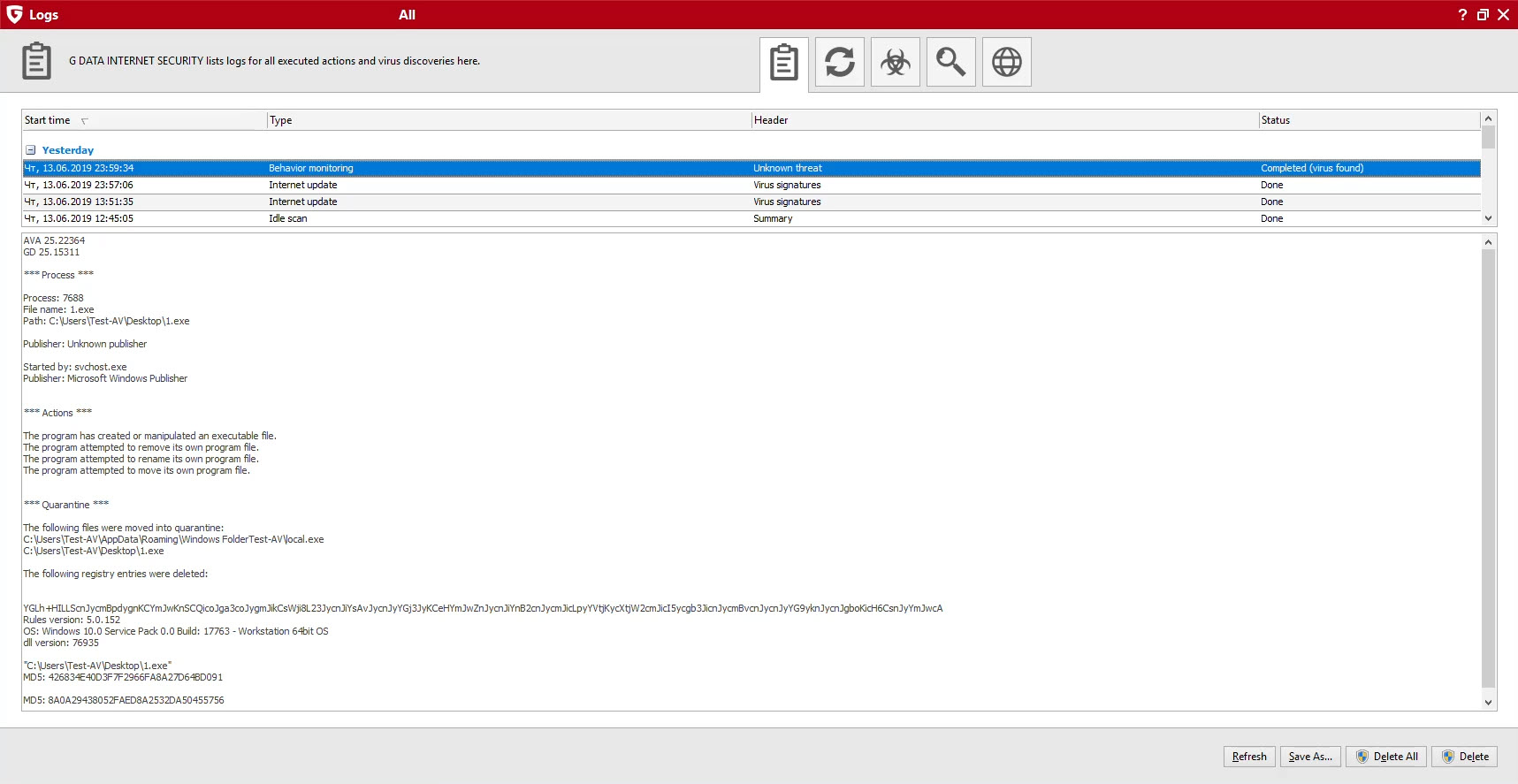Click the Delete button
The width and height of the screenshot is (1518, 784).
point(1464,757)
